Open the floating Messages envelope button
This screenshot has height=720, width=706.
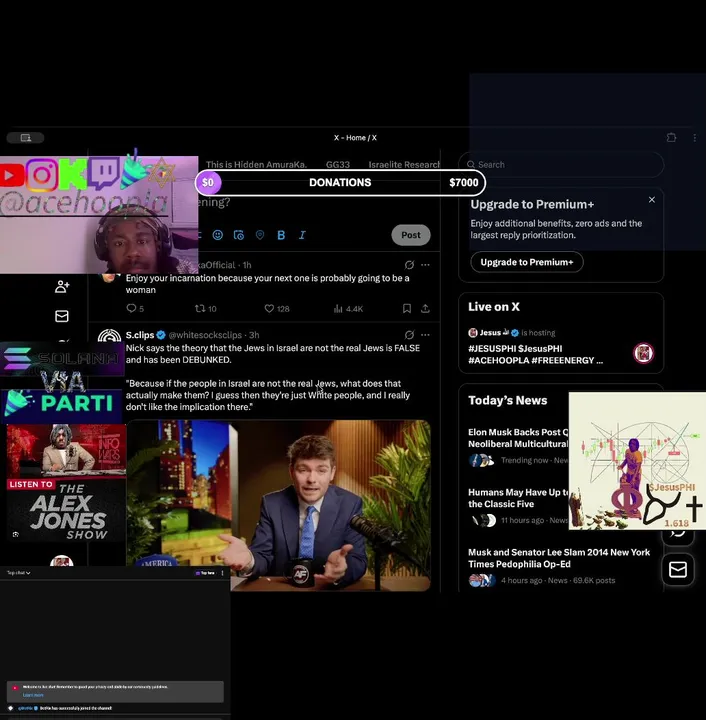click(x=678, y=570)
